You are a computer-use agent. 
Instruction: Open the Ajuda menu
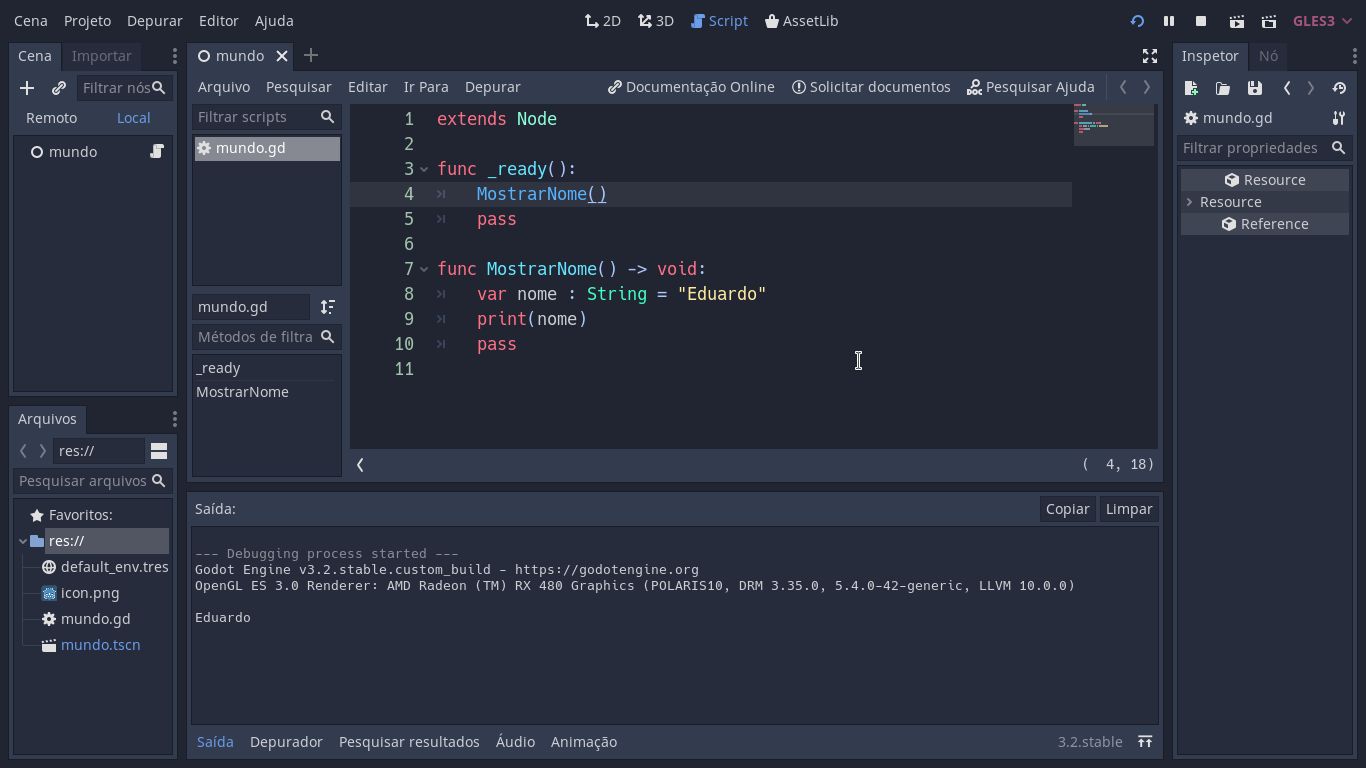pos(274,21)
